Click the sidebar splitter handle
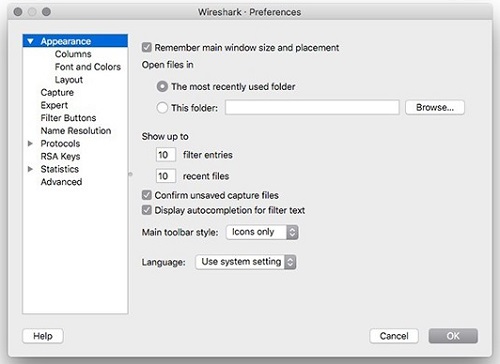Viewport: 500px width, 364px height. click(130, 174)
